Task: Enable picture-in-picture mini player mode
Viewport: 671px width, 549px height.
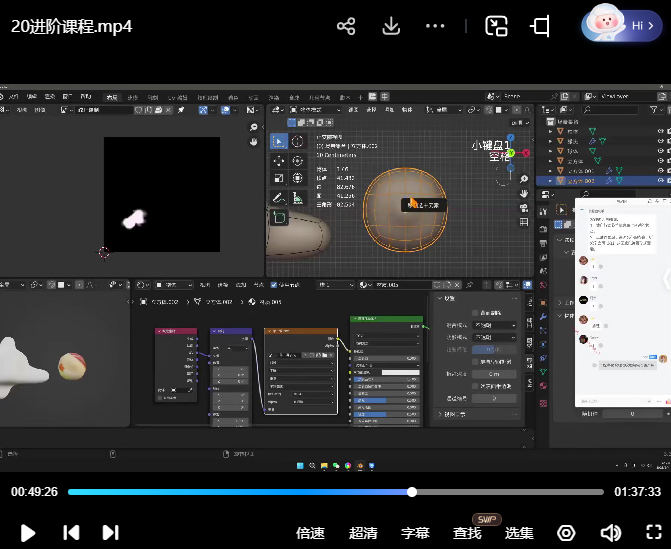Action: pyautogui.click(x=496, y=26)
